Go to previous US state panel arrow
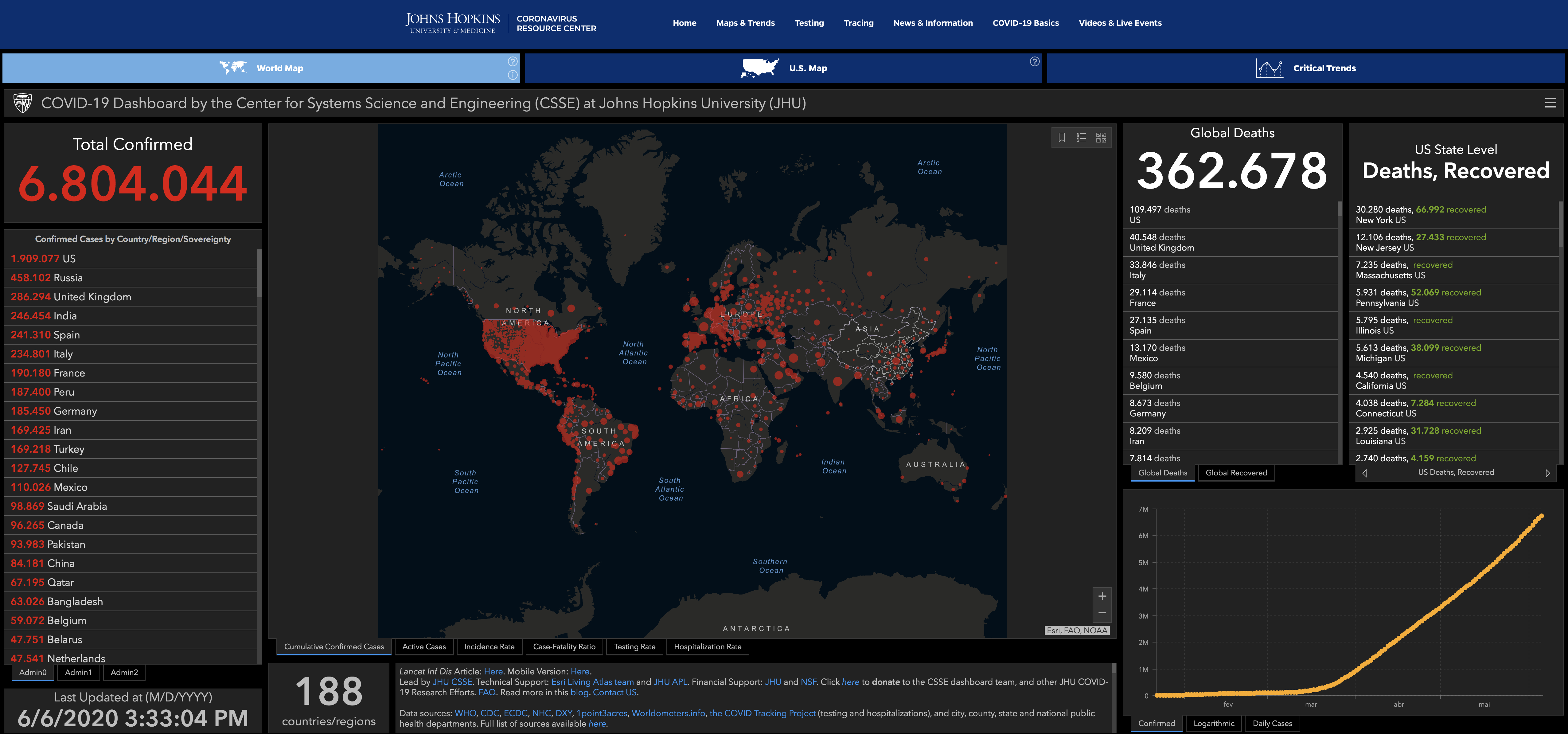The height and width of the screenshot is (734, 1568). 1365,473
